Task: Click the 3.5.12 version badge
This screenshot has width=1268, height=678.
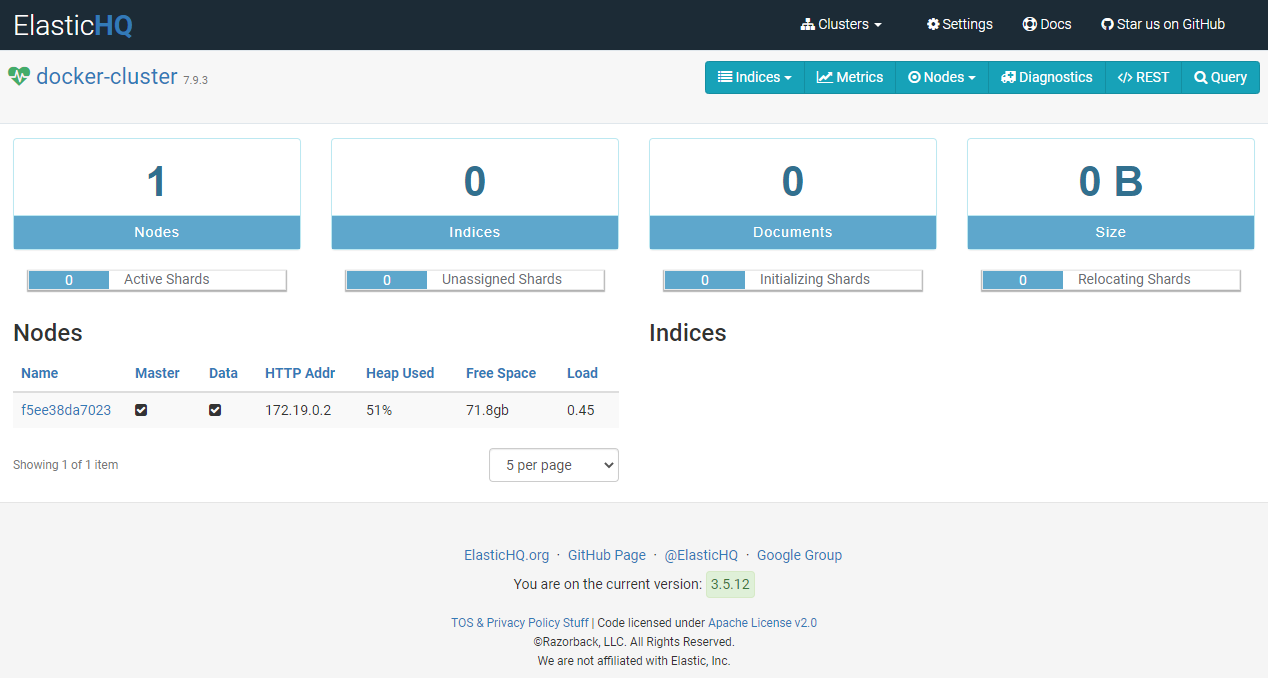Action: point(730,584)
